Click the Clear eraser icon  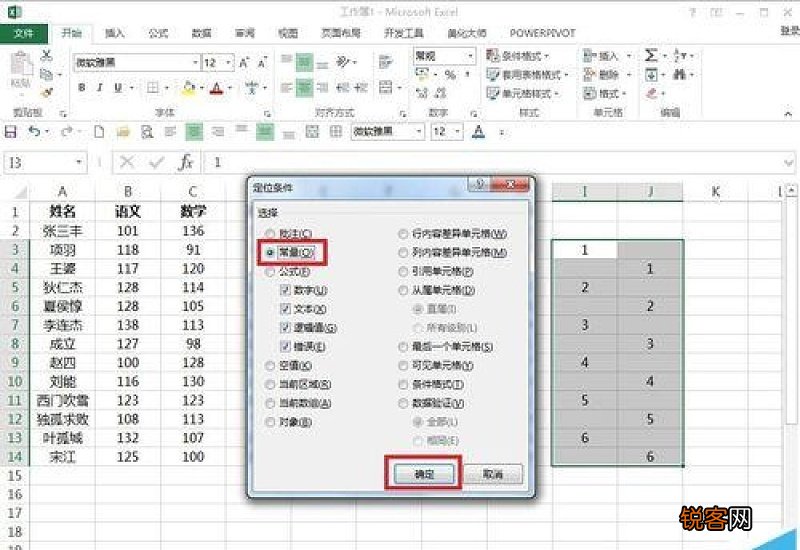coord(651,93)
